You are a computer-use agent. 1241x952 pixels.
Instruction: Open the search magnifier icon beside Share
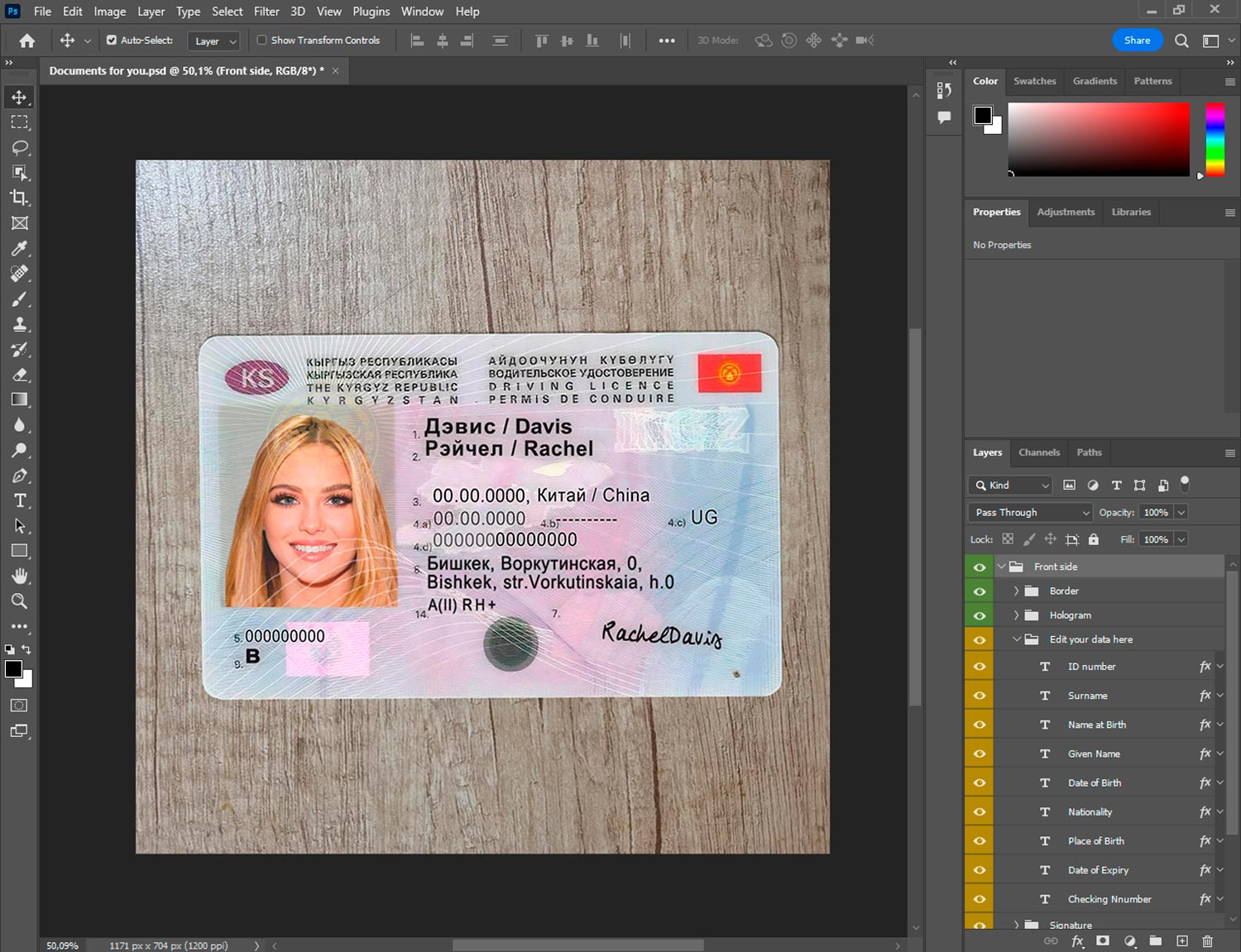click(1181, 41)
